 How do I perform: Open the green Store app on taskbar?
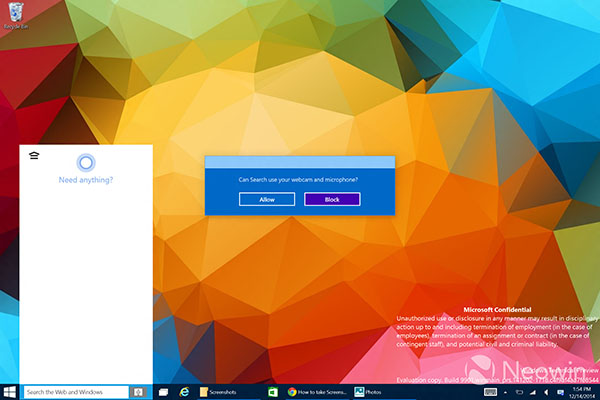(273, 392)
